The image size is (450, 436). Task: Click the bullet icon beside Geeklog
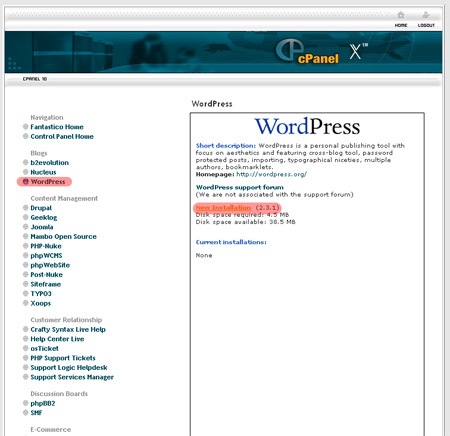point(25,217)
